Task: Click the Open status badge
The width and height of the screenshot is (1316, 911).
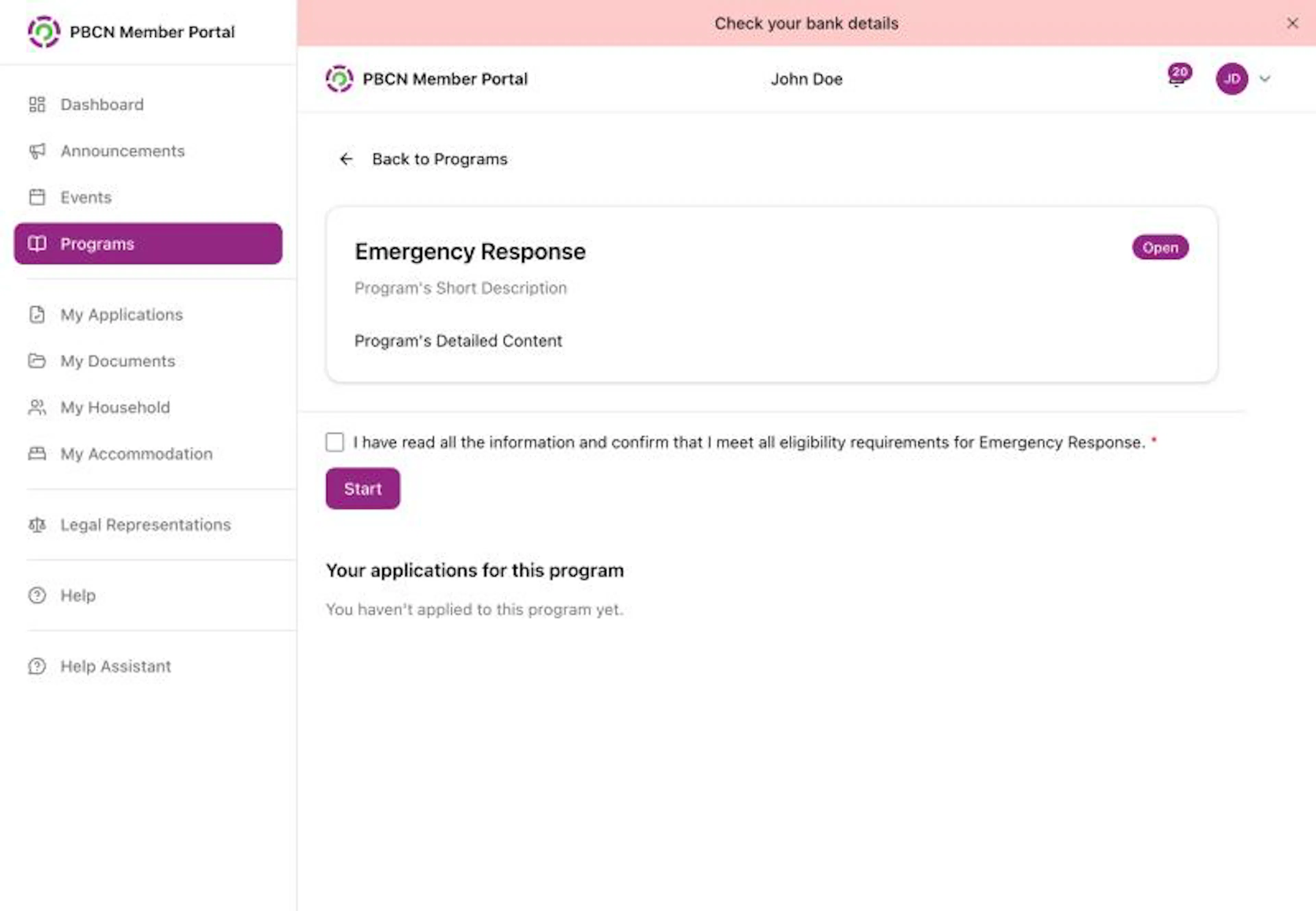Action: [x=1161, y=247]
